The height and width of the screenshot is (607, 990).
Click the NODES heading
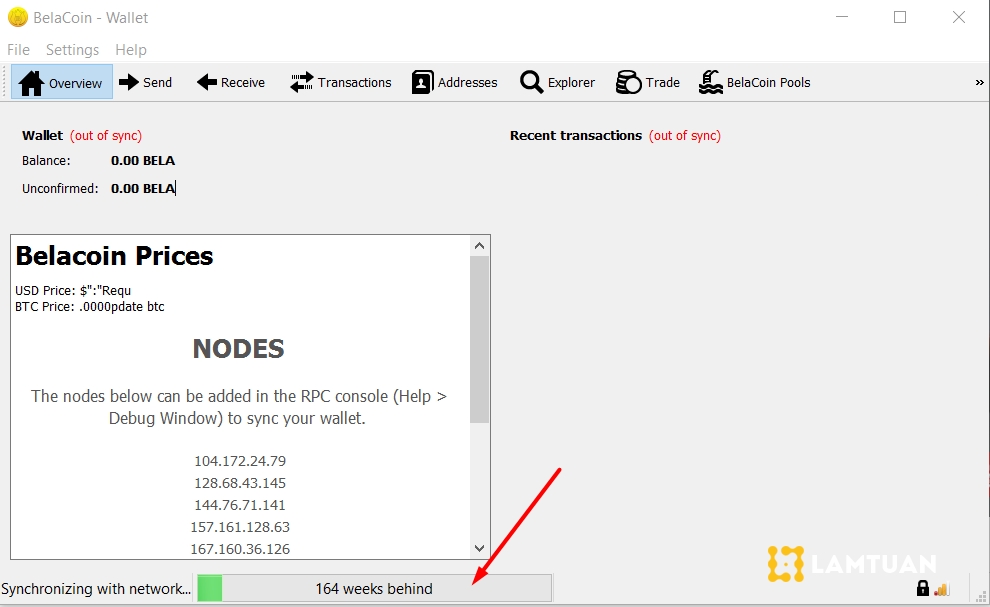click(x=239, y=349)
